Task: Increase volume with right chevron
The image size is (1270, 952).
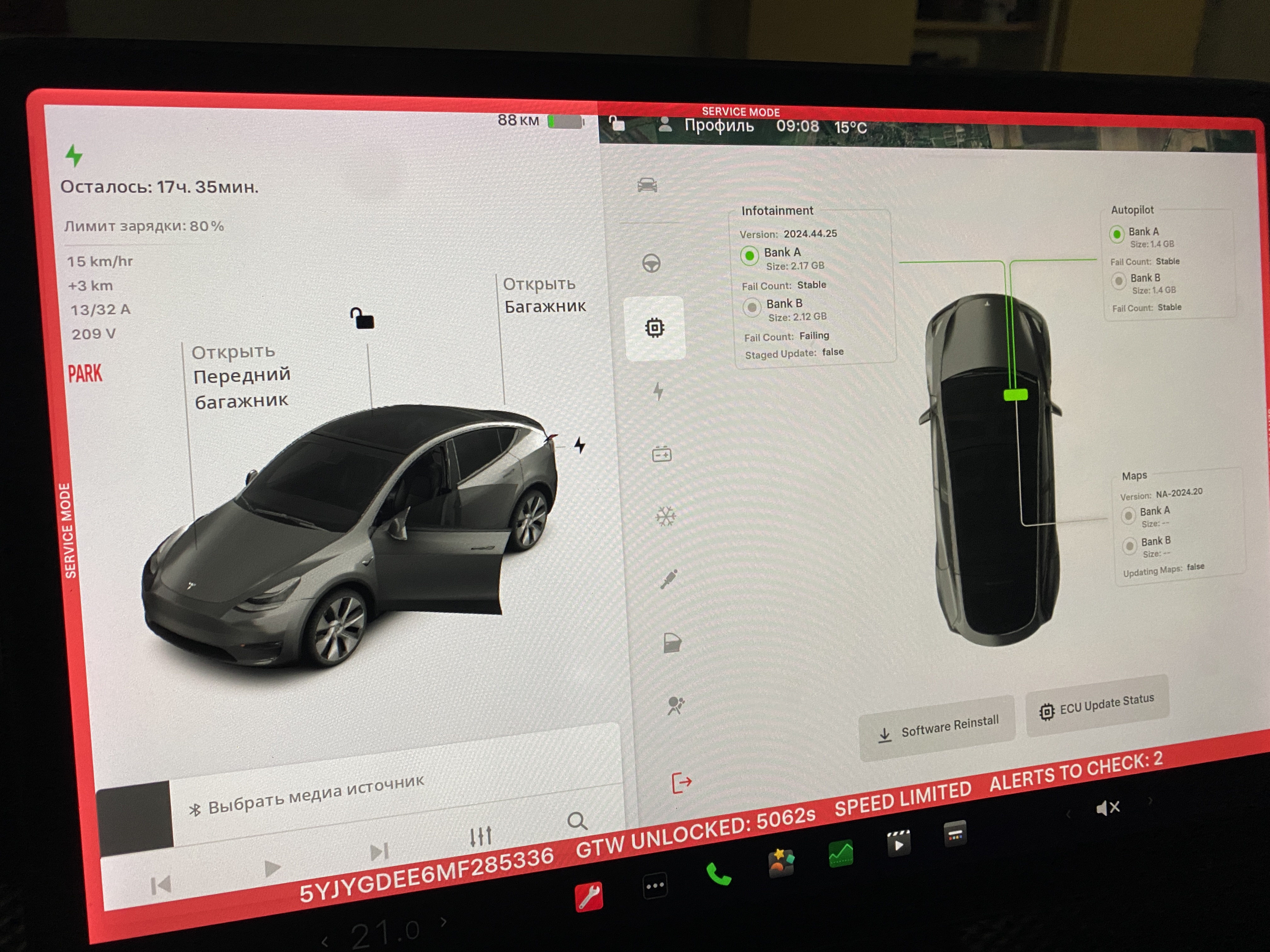Action: [1150, 801]
